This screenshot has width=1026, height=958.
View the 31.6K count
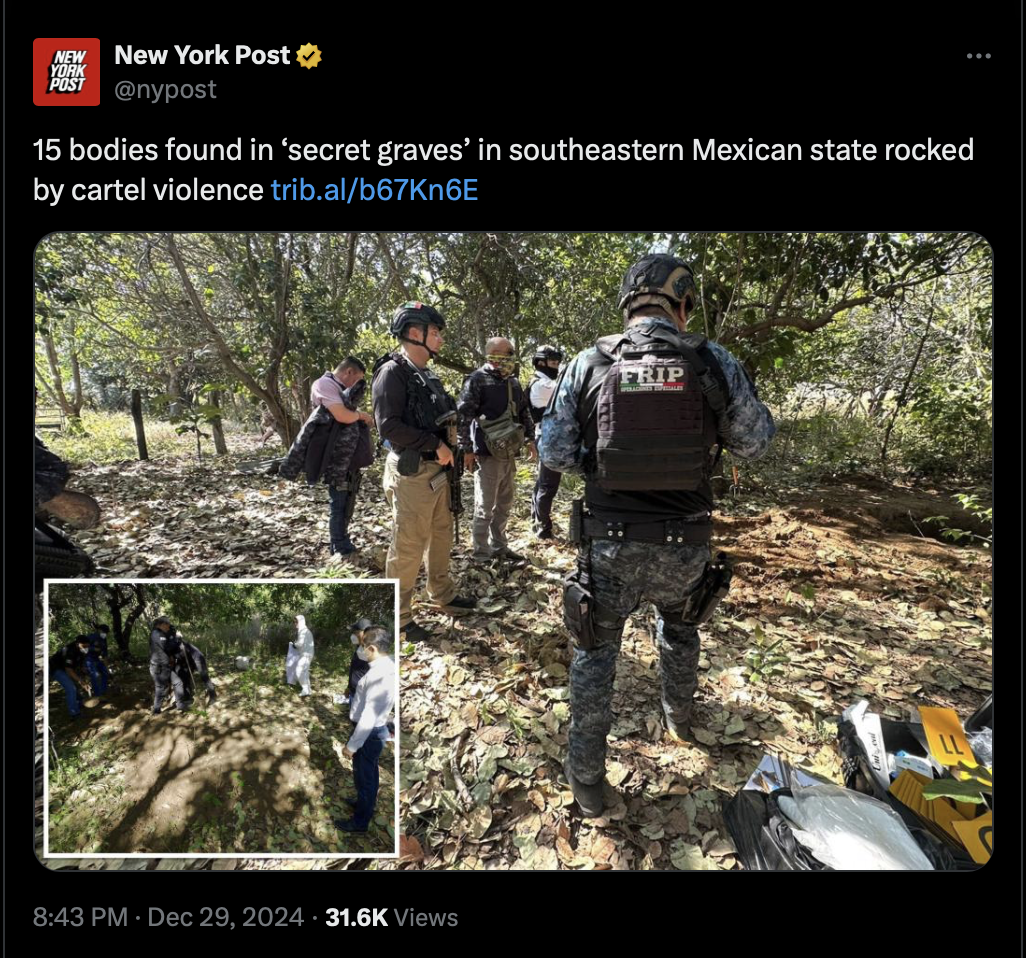(x=357, y=917)
